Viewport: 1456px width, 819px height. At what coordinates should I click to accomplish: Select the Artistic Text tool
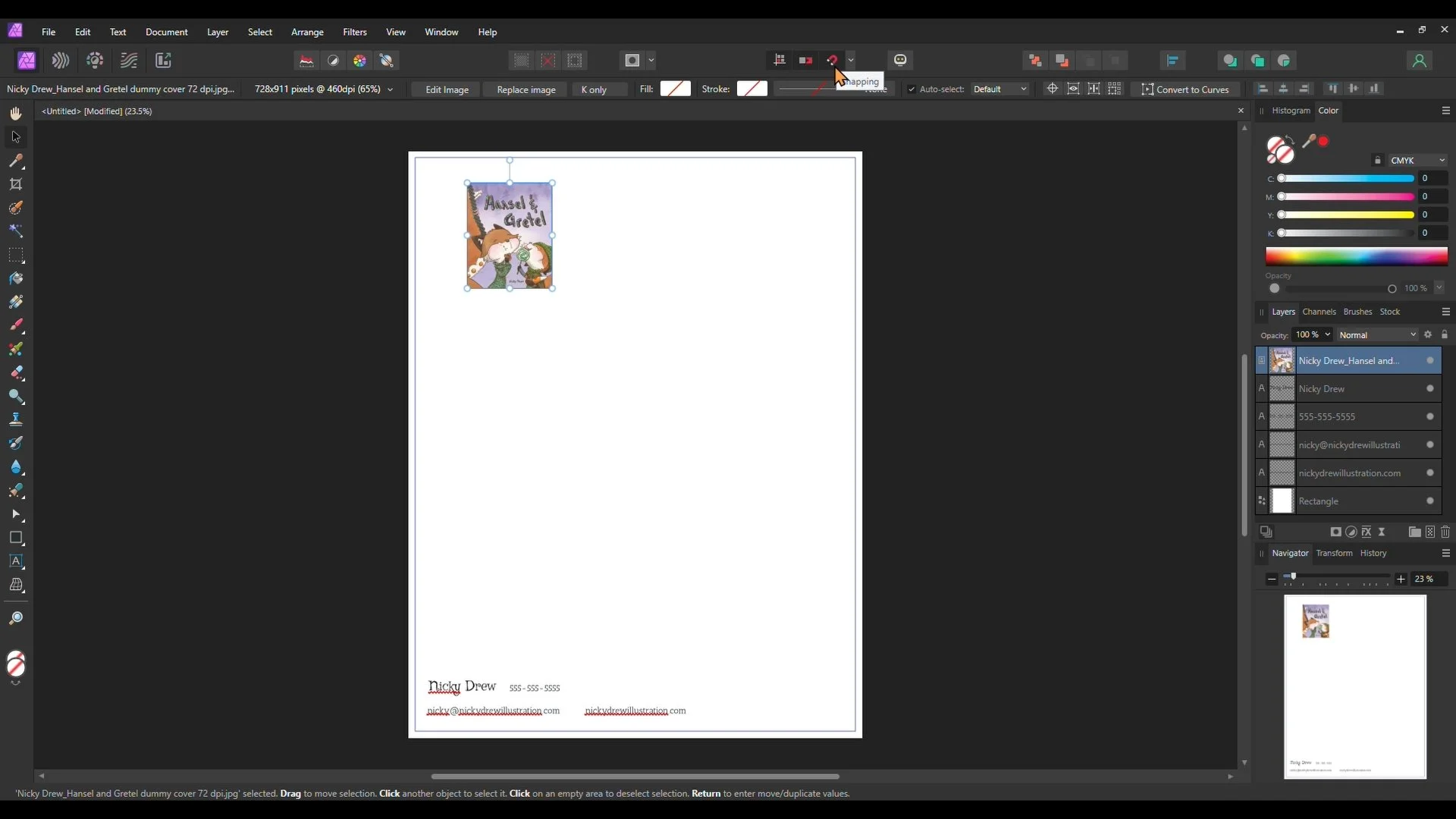pos(16,561)
